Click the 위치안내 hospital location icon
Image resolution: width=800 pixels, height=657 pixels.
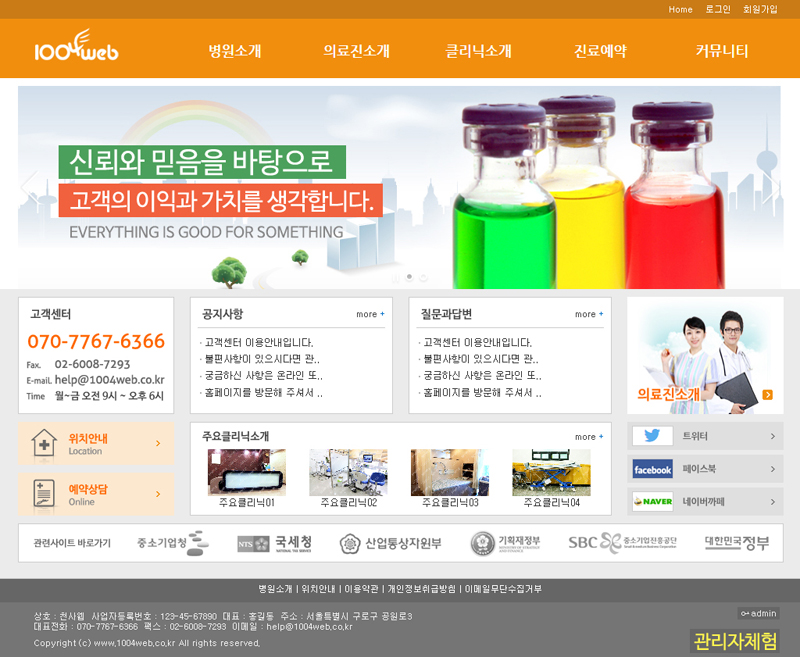pos(44,443)
